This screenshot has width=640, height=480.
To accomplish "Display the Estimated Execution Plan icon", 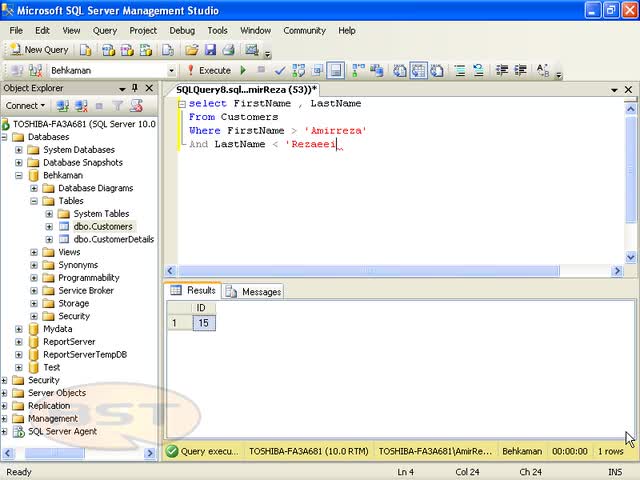I will [298, 71].
